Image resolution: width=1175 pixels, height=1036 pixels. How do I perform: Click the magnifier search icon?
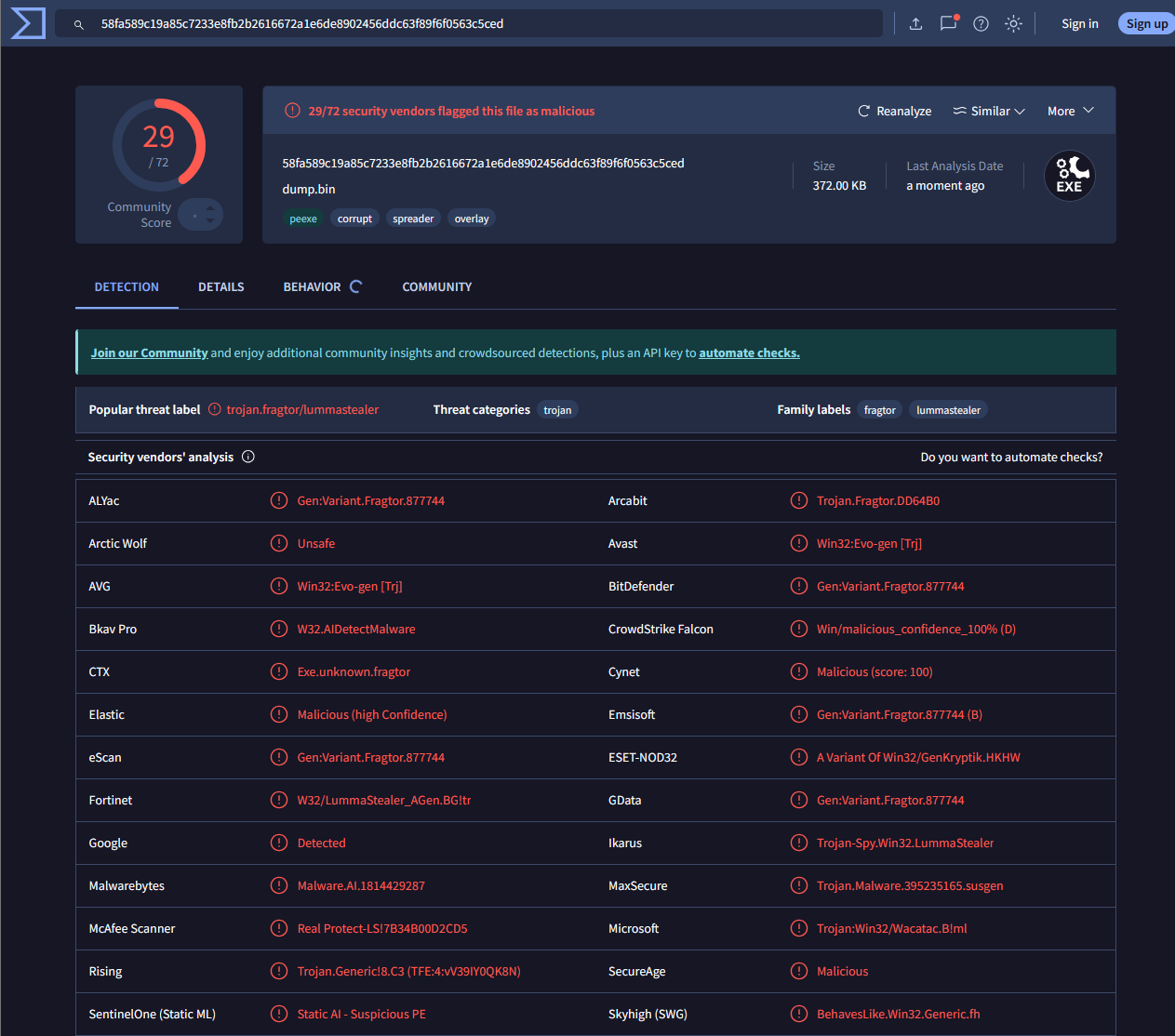79,24
